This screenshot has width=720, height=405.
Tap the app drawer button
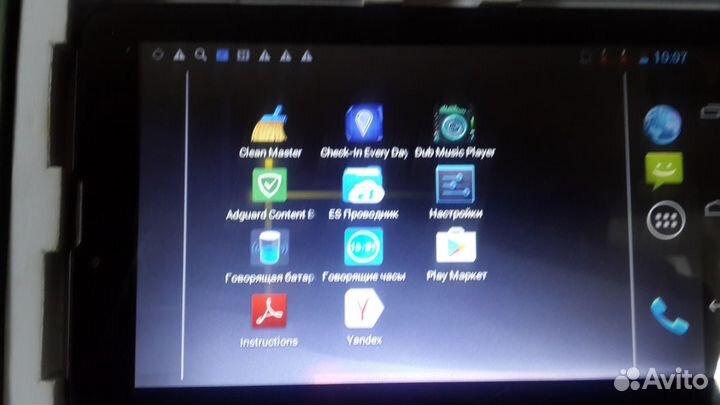click(662, 219)
